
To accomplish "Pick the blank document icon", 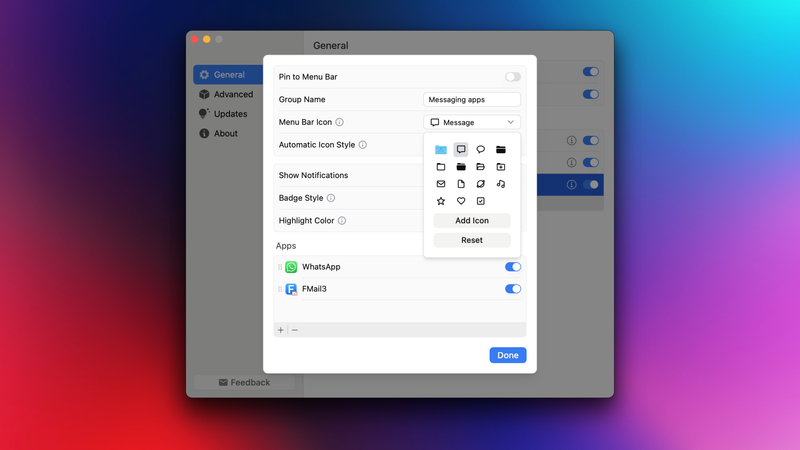I will tap(461, 184).
